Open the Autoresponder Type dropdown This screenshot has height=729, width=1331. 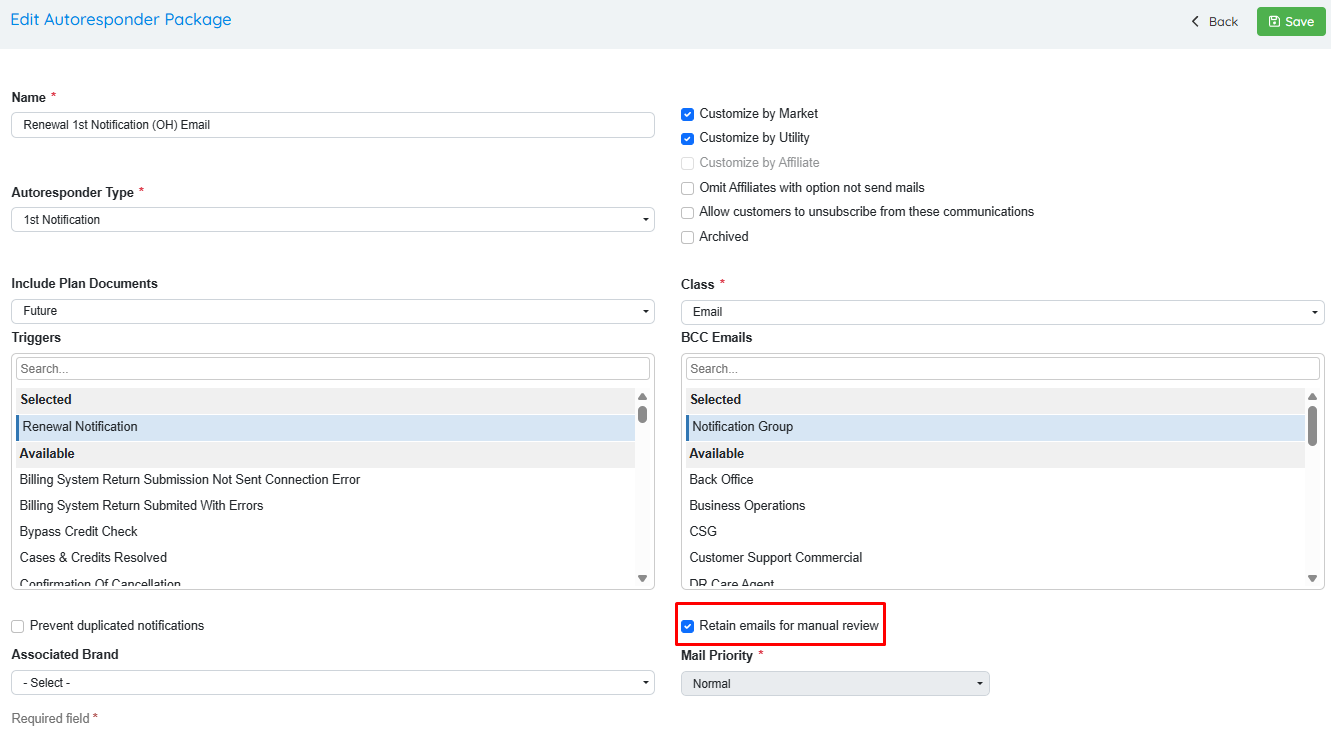[x=332, y=220]
